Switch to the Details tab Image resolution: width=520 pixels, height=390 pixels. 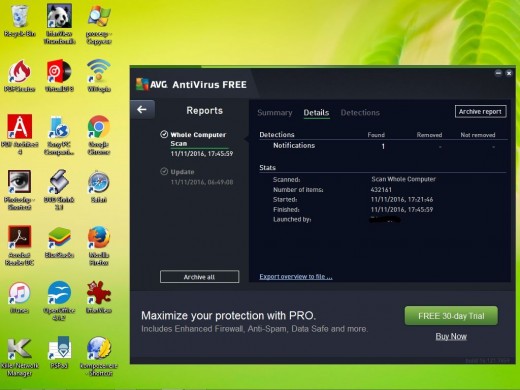click(x=316, y=113)
